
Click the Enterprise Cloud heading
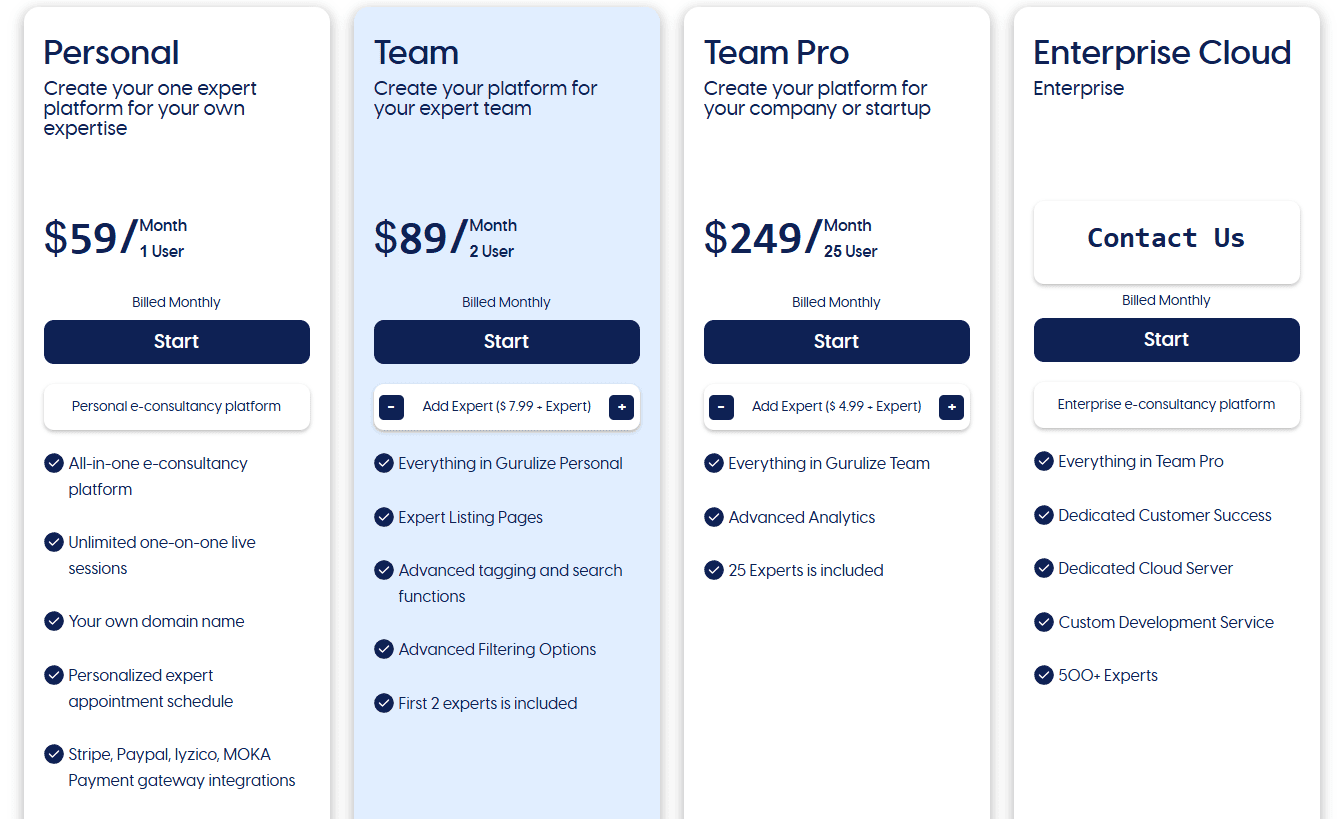[1162, 52]
